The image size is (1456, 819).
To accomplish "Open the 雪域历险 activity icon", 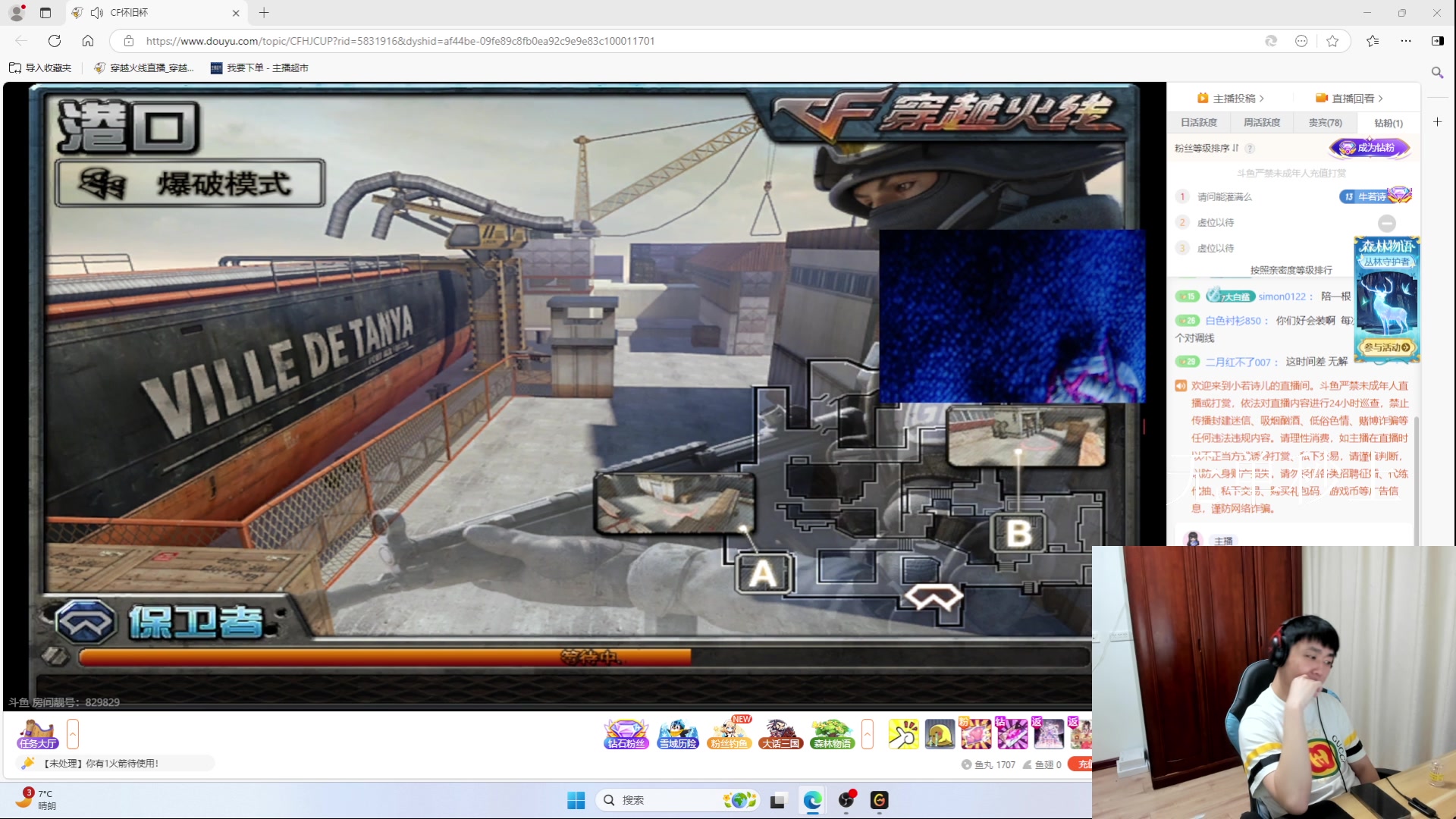I will click(x=678, y=733).
